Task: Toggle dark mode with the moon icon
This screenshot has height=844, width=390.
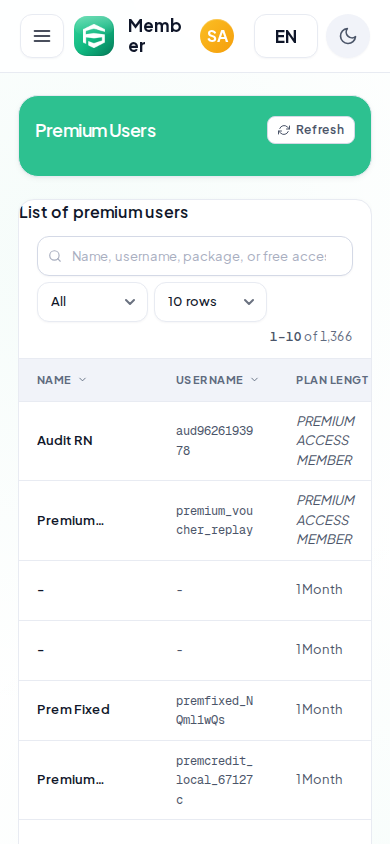Action: pos(348,36)
